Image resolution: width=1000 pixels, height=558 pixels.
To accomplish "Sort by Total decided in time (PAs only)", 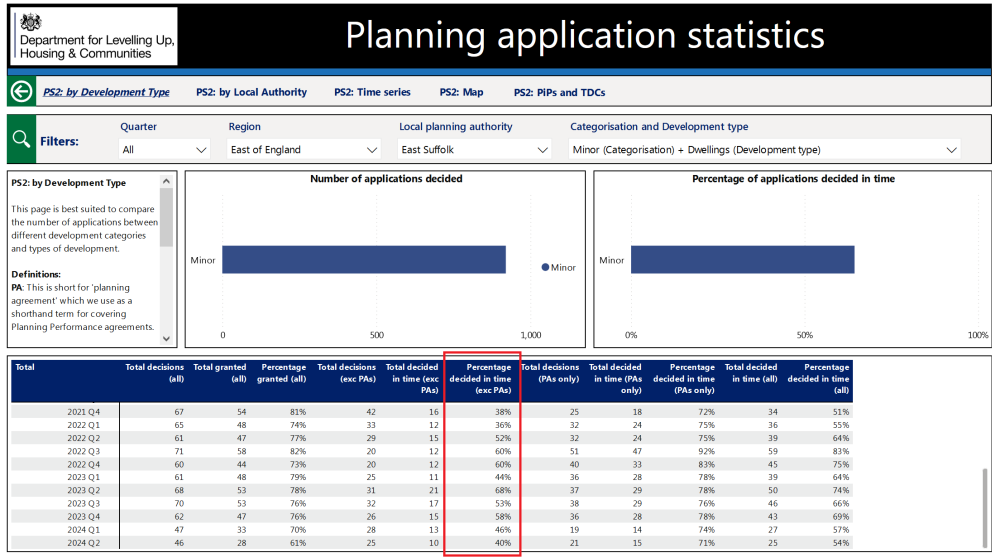I will [615, 378].
